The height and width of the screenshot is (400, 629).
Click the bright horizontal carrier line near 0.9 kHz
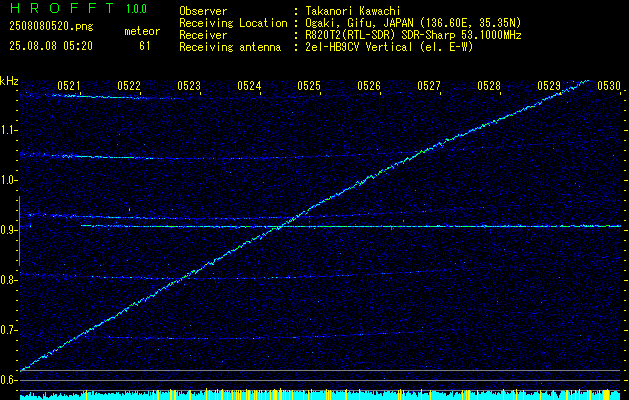point(351,226)
